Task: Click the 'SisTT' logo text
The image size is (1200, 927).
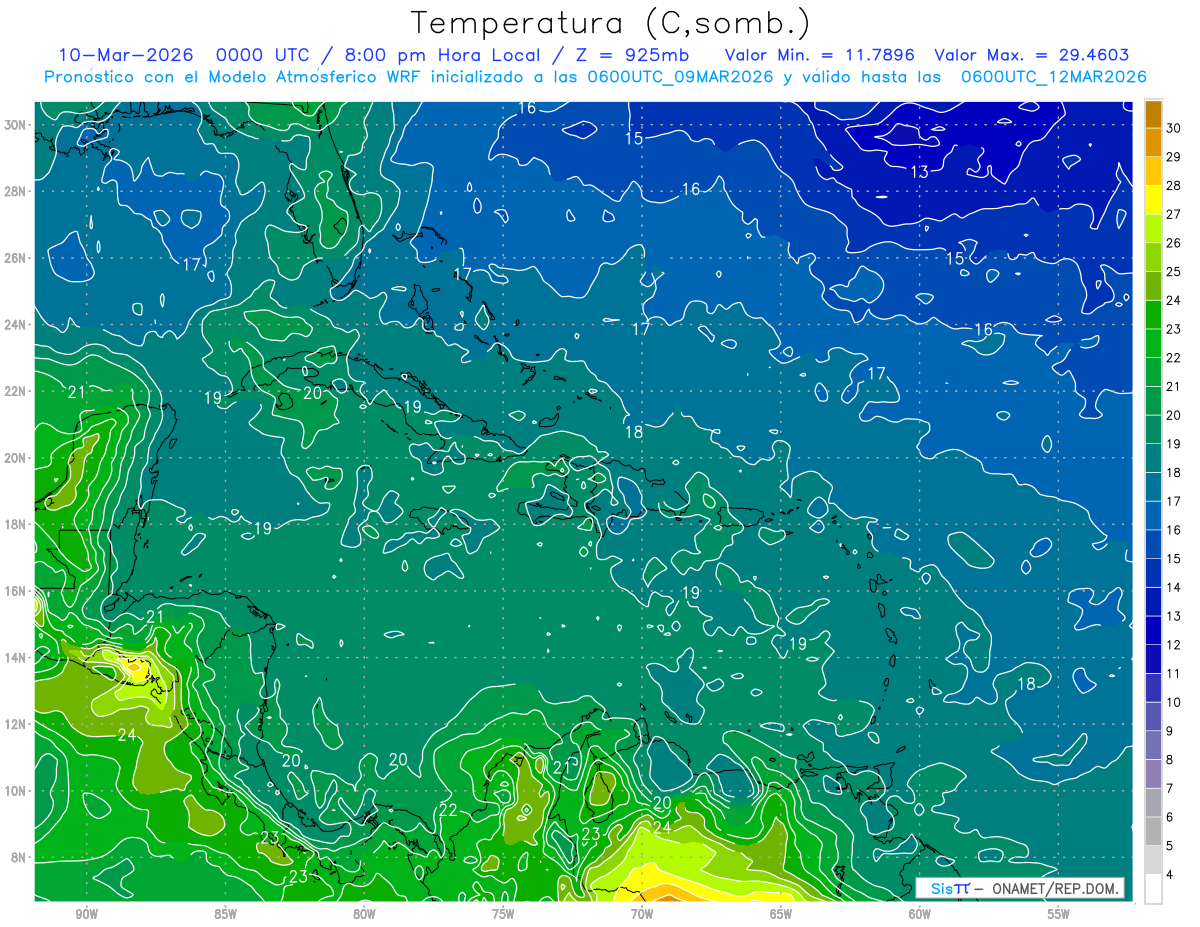Action: point(950,888)
